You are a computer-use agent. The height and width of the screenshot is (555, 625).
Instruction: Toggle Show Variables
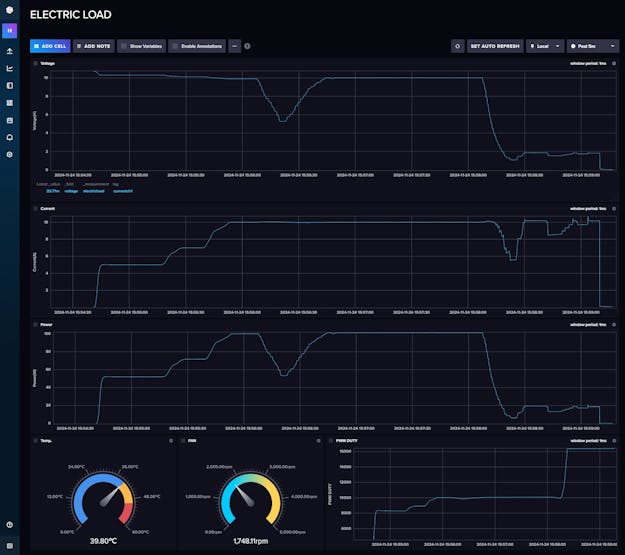coord(141,46)
